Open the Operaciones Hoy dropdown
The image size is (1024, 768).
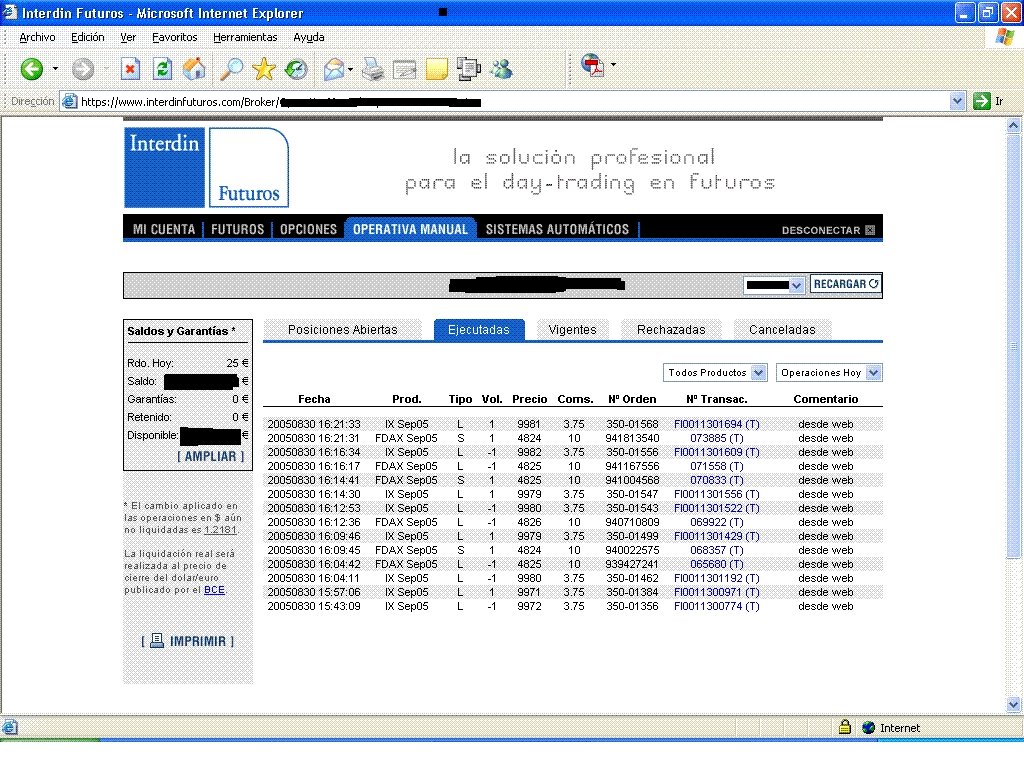click(x=829, y=372)
